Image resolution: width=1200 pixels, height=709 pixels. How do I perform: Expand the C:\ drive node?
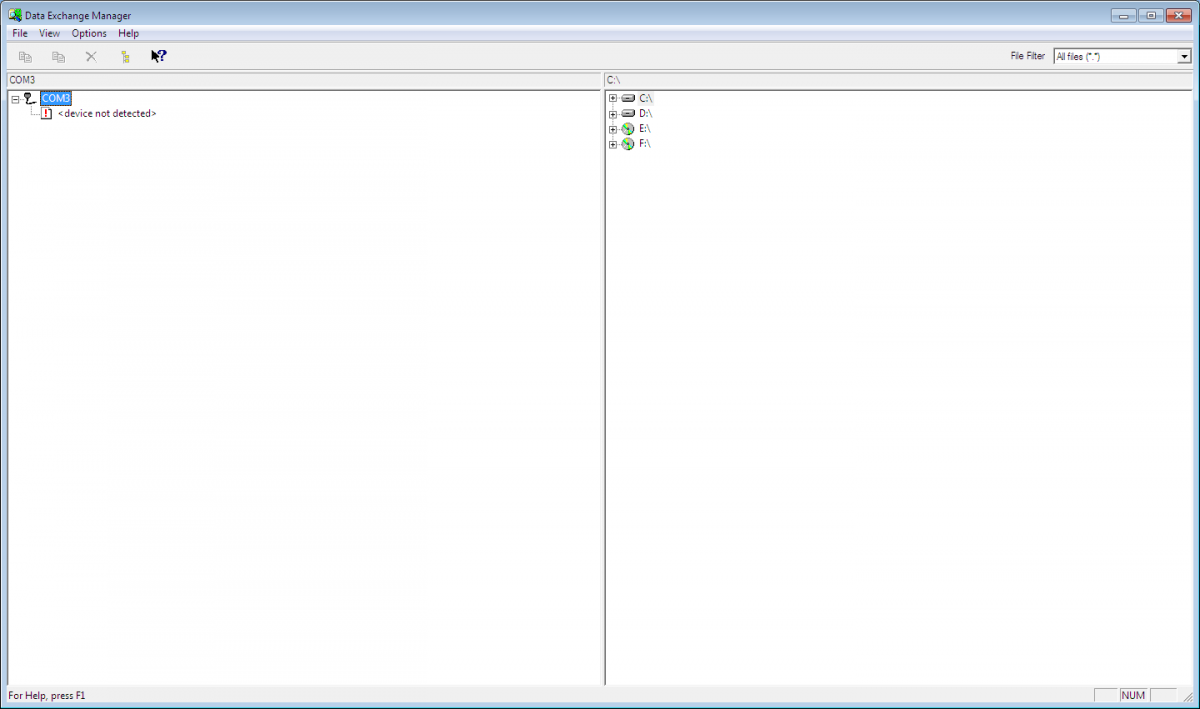pos(612,98)
